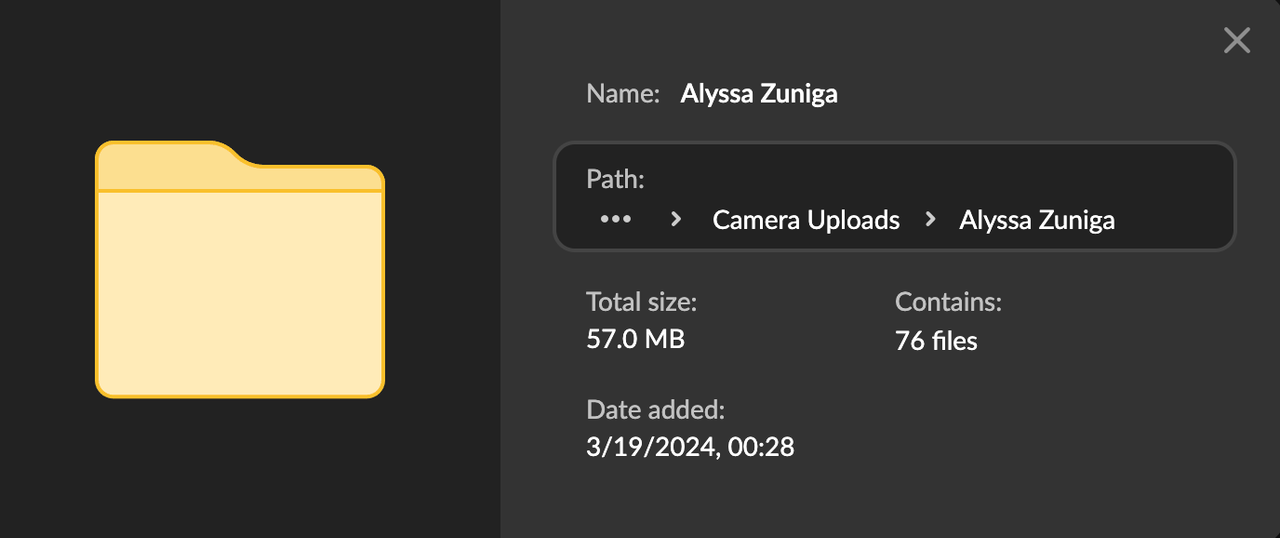Click the Total size: label
Screen dimensions: 1280x538
pos(641,301)
